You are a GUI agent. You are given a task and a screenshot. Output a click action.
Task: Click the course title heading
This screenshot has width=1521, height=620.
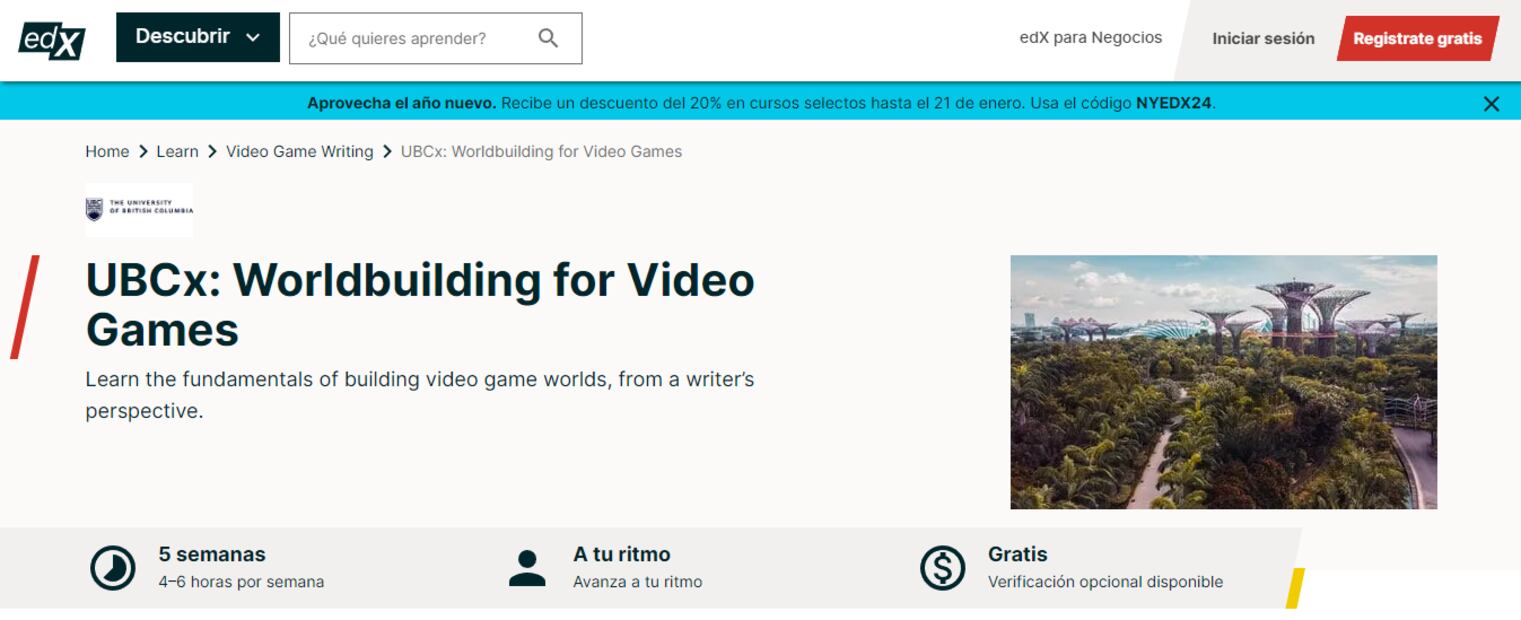420,304
